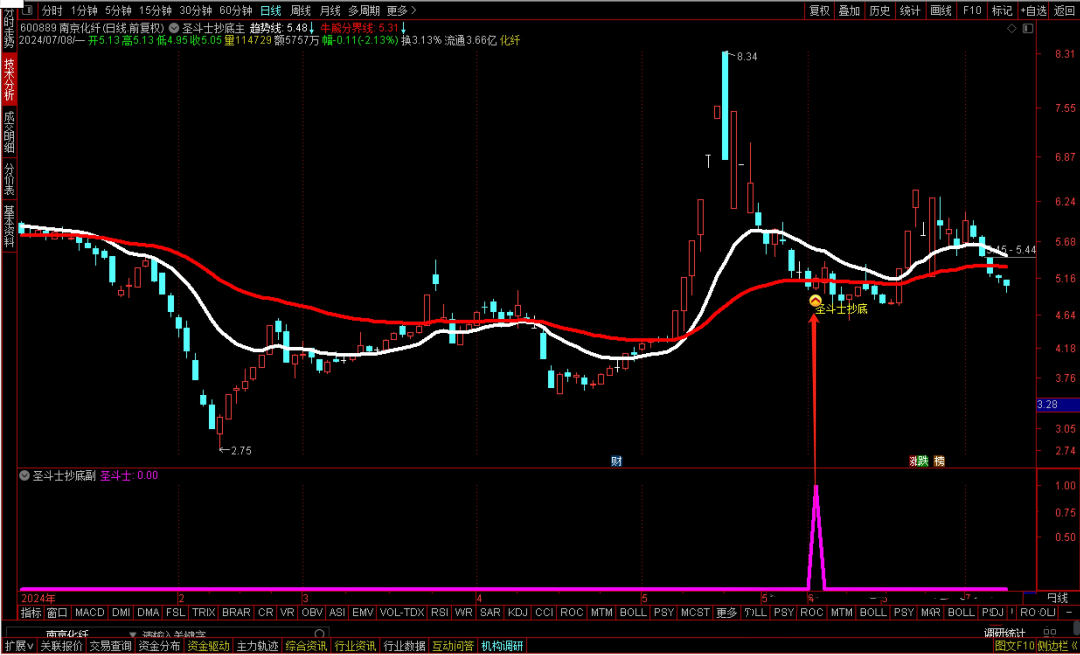1080x655 pixels.
Task: Click the 圣斗士抄底 signal marker icon
Action: (x=815, y=300)
